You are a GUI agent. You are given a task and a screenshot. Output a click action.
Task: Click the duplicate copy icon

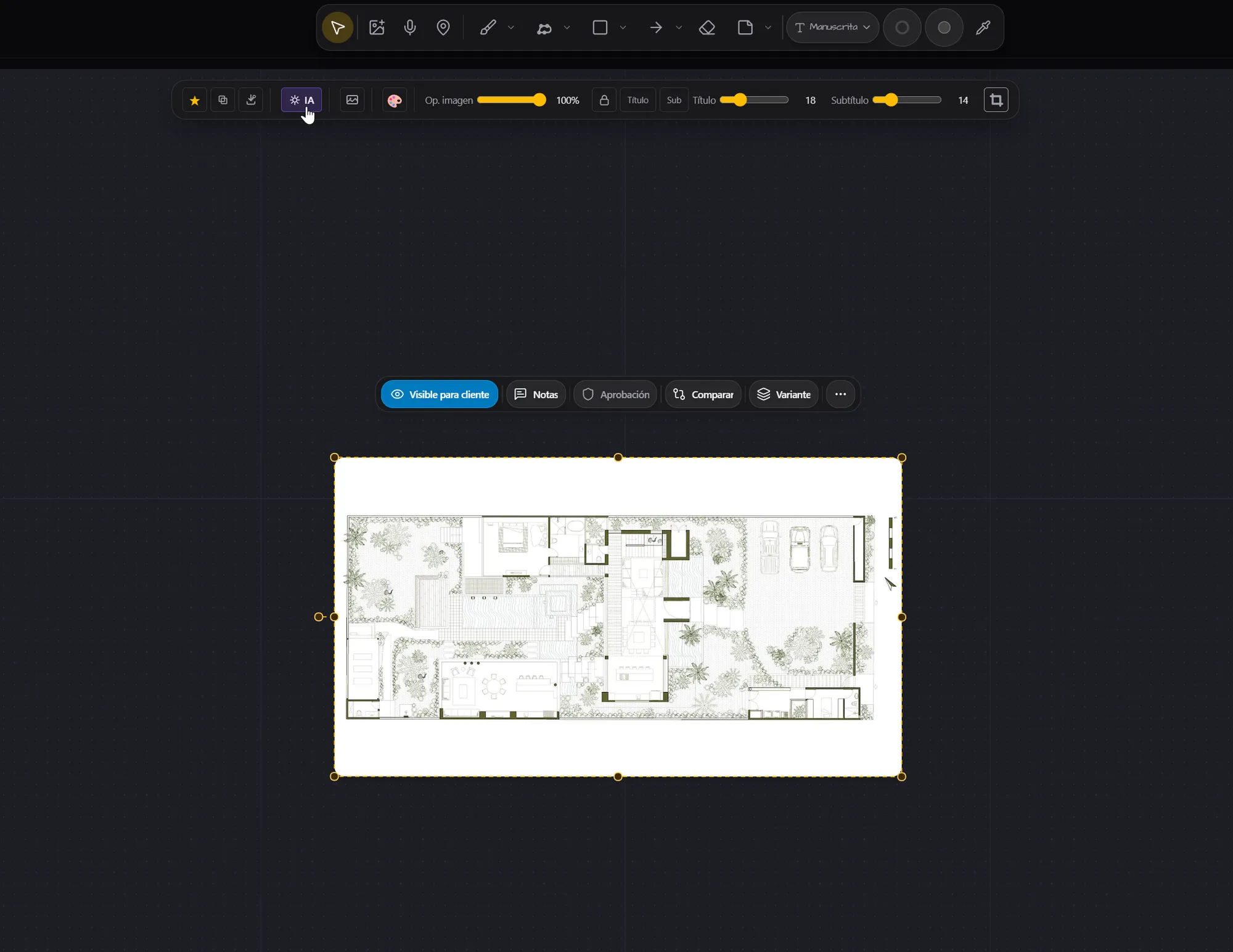(223, 100)
